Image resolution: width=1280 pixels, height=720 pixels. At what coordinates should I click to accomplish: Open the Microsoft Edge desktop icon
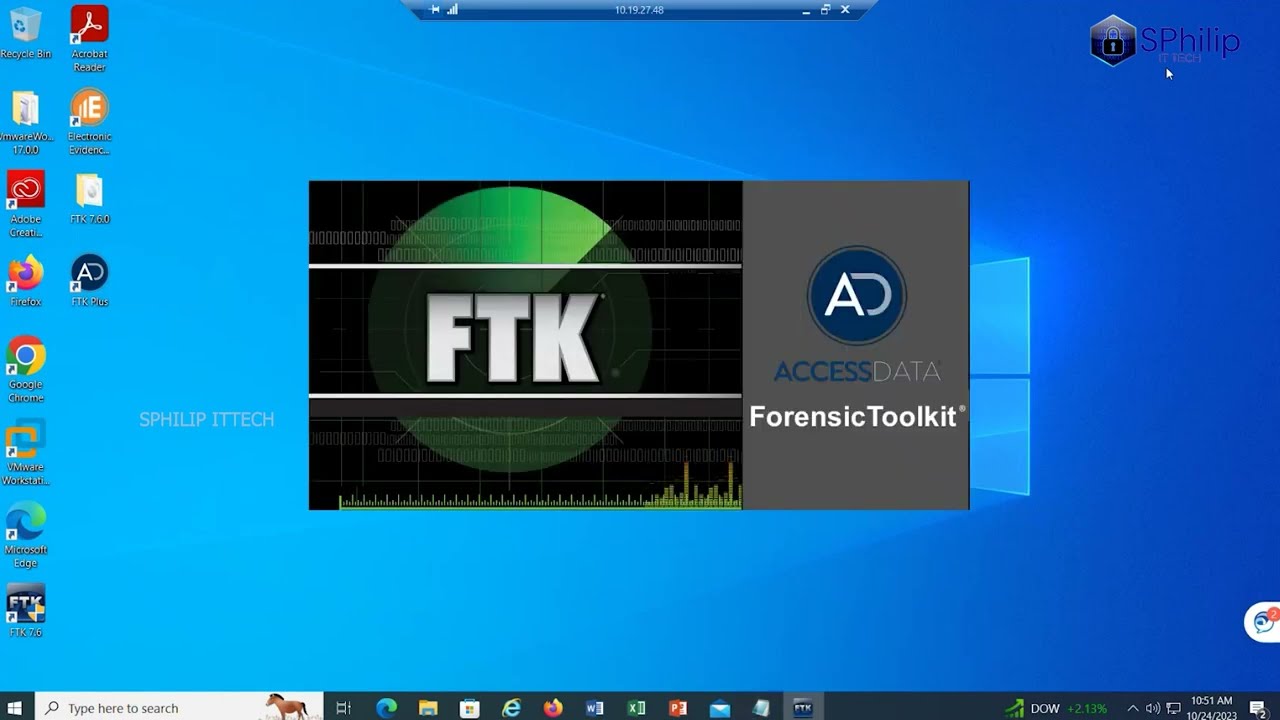pos(25,536)
